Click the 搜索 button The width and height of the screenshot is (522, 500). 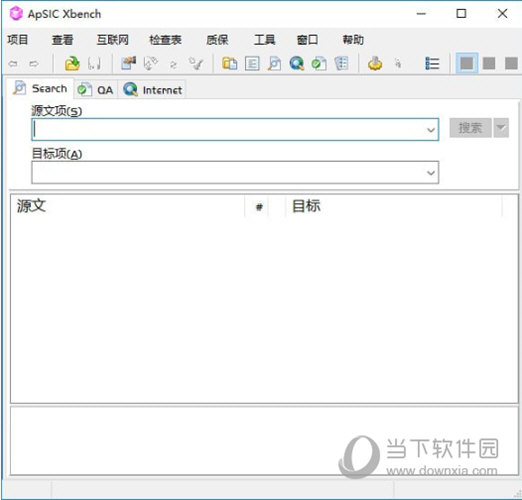point(470,128)
